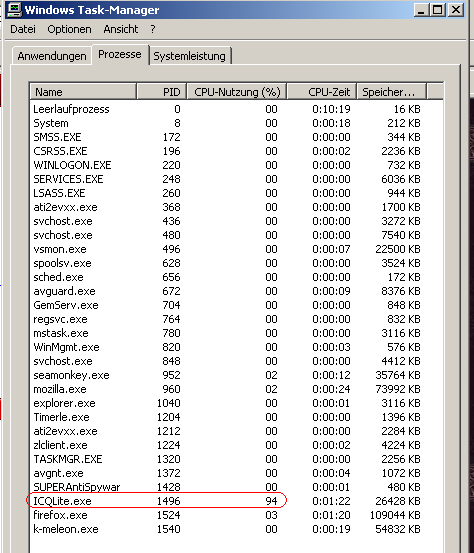This screenshot has width=474, height=553.
Task: Switch to the Anwendungen tab
Action: [x=52, y=56]
